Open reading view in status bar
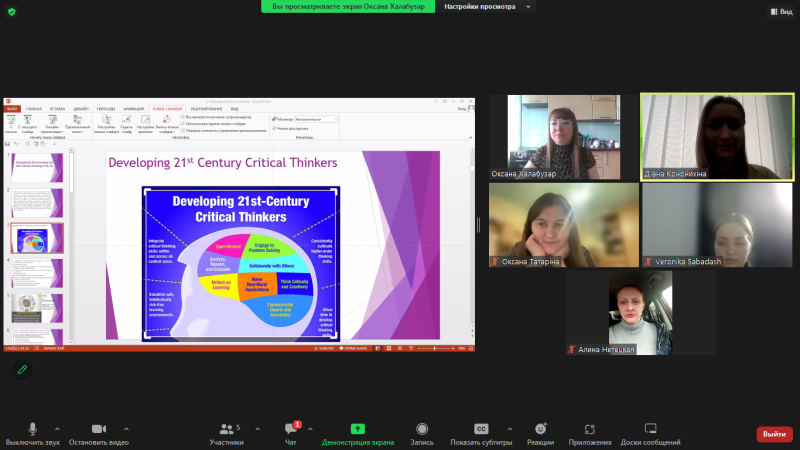 pyautogui.click(x=400, y=348)
